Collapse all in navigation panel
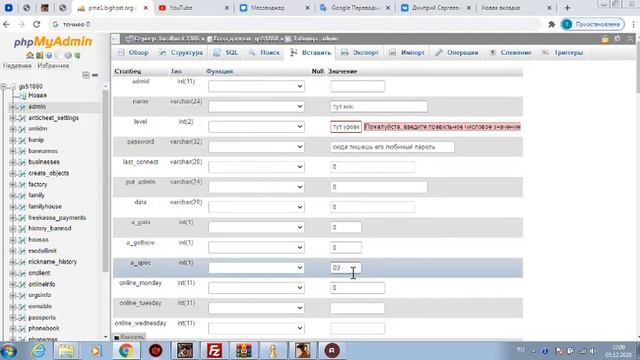 click(x=86, y=75)
